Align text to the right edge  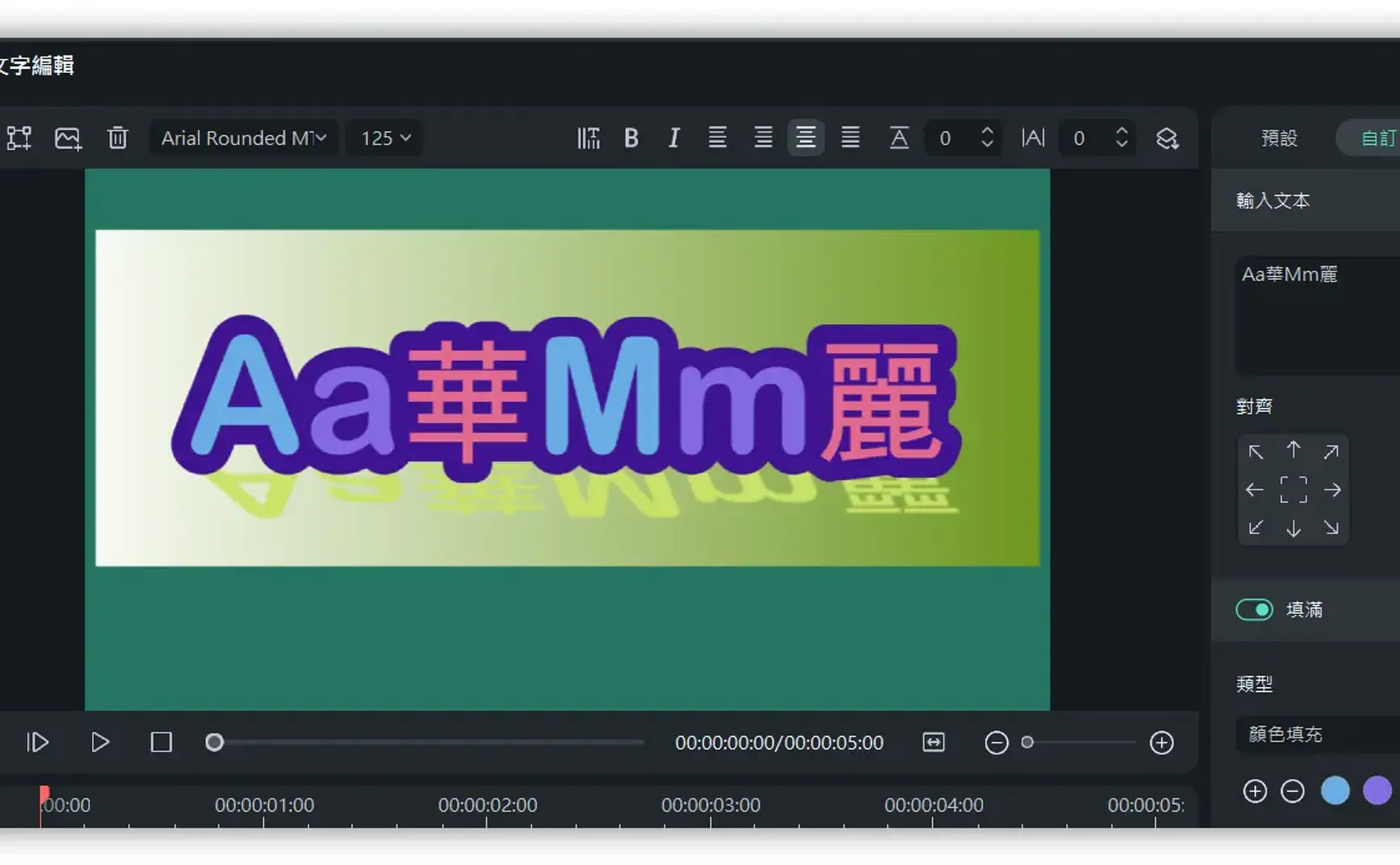tap(1332, 490)
